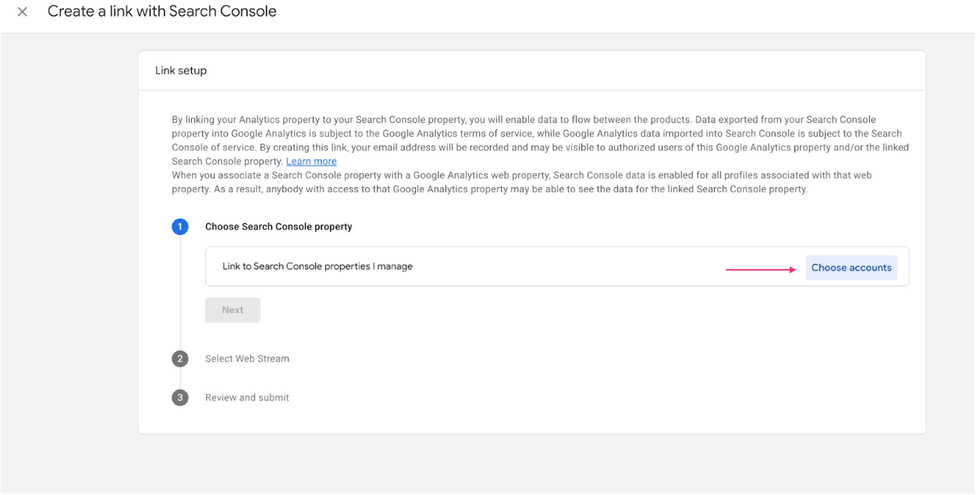The width and height of the screenshot is (980, 495).
Task: Click the Link setup card header
Action: pyautogui.click(x=181, y=71)
